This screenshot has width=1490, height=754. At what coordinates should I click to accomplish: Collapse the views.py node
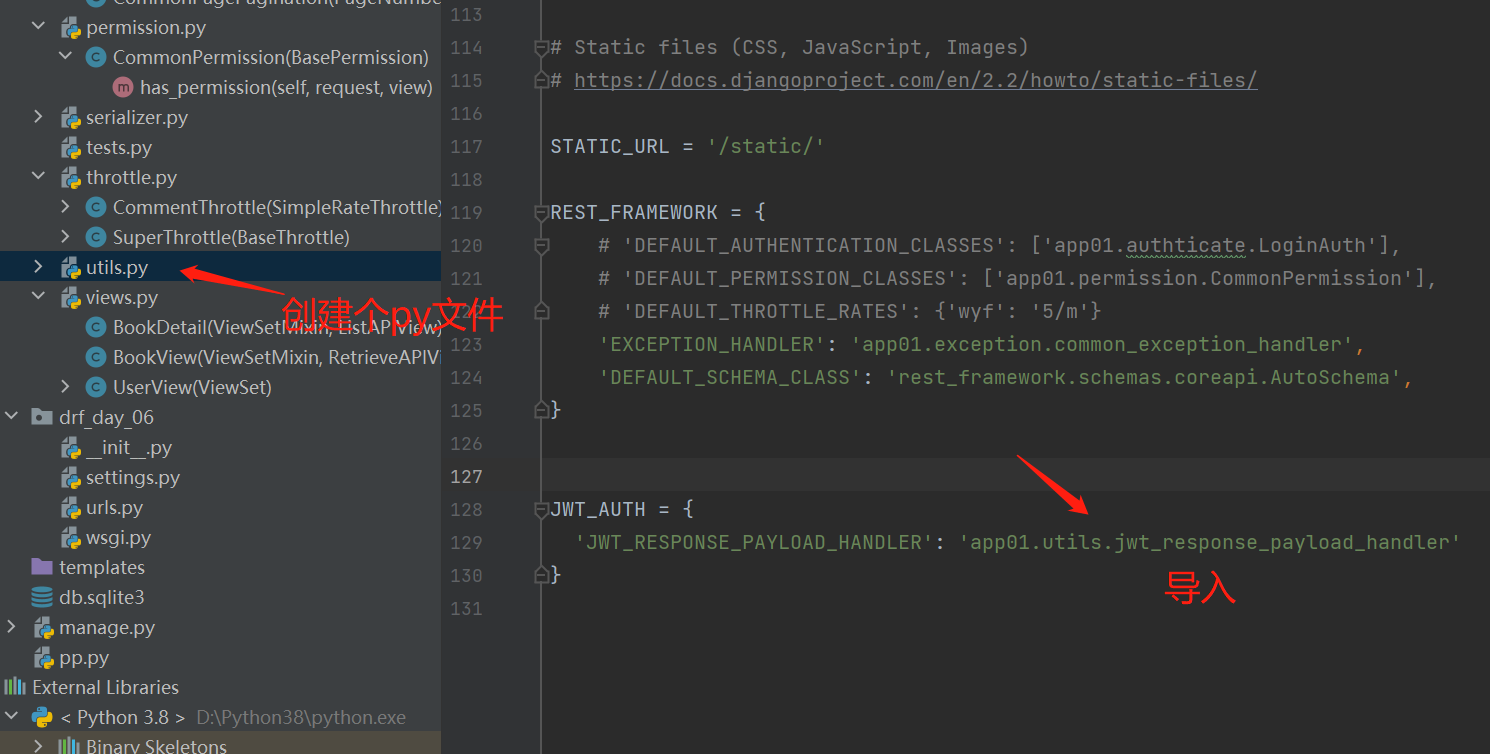tap(39, 297)
